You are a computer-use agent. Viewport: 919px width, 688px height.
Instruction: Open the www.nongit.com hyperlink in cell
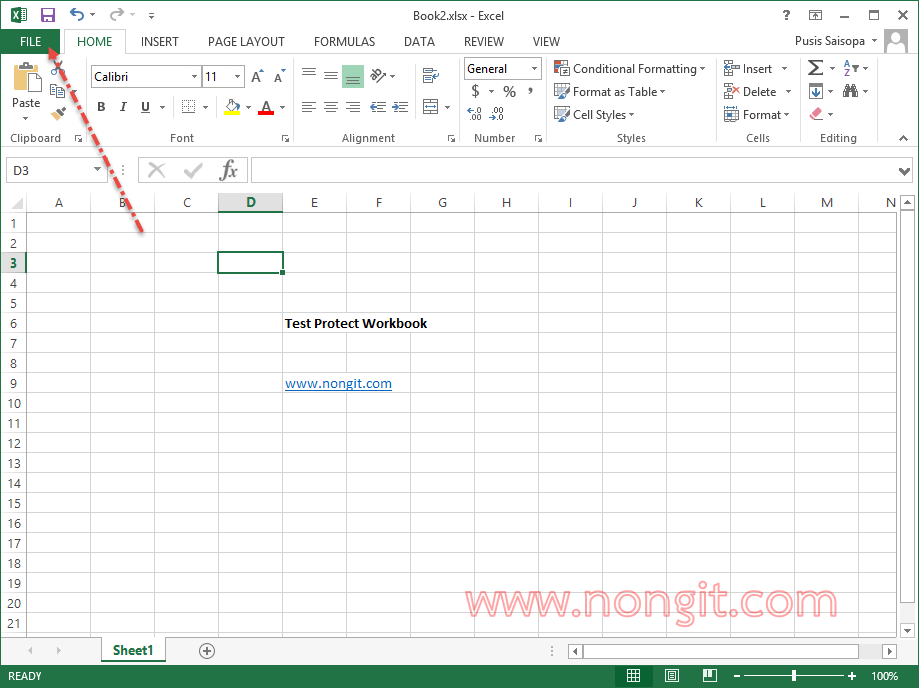pyautogui.click(x=338, y=383)
